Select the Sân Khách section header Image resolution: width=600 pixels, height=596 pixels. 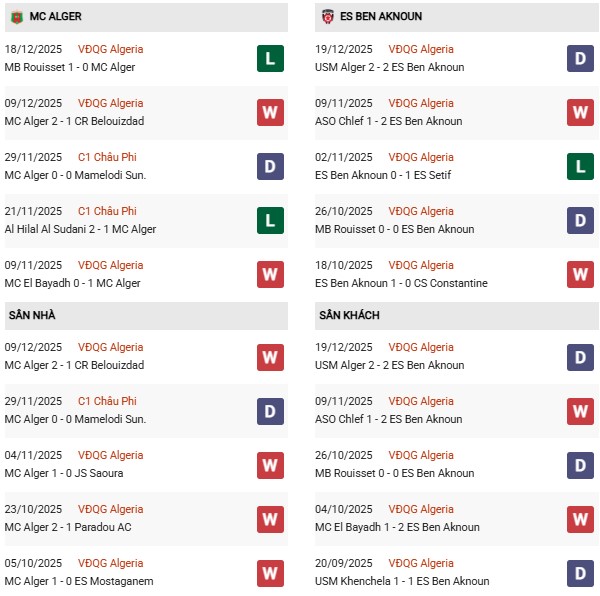(349, 315)
